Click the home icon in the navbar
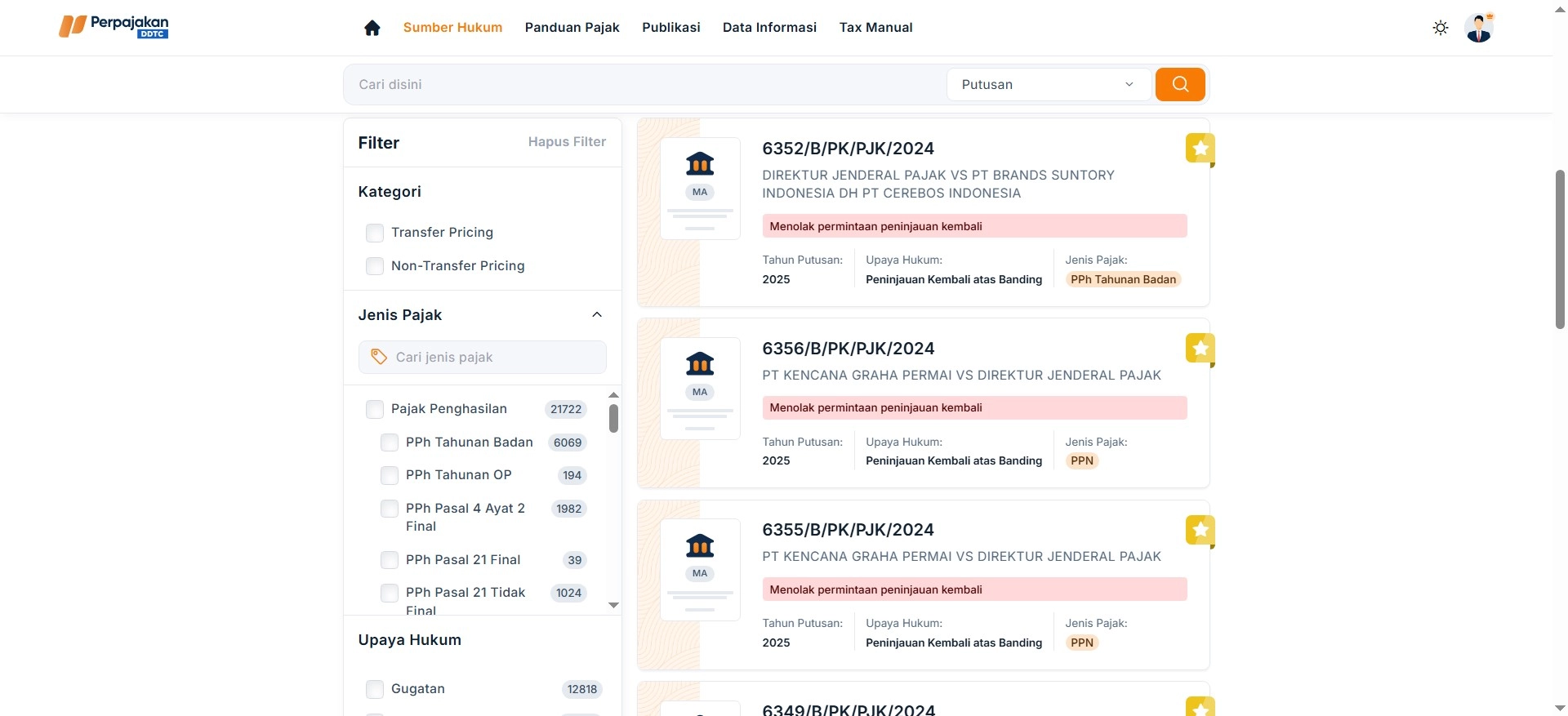 pyautogui.click(x=372, y=28)
